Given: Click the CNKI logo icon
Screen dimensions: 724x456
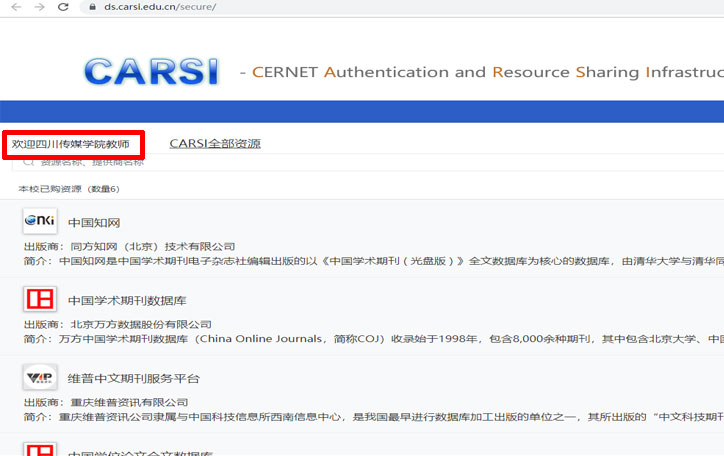Looking at the screenshot, I should pos(40,222).
